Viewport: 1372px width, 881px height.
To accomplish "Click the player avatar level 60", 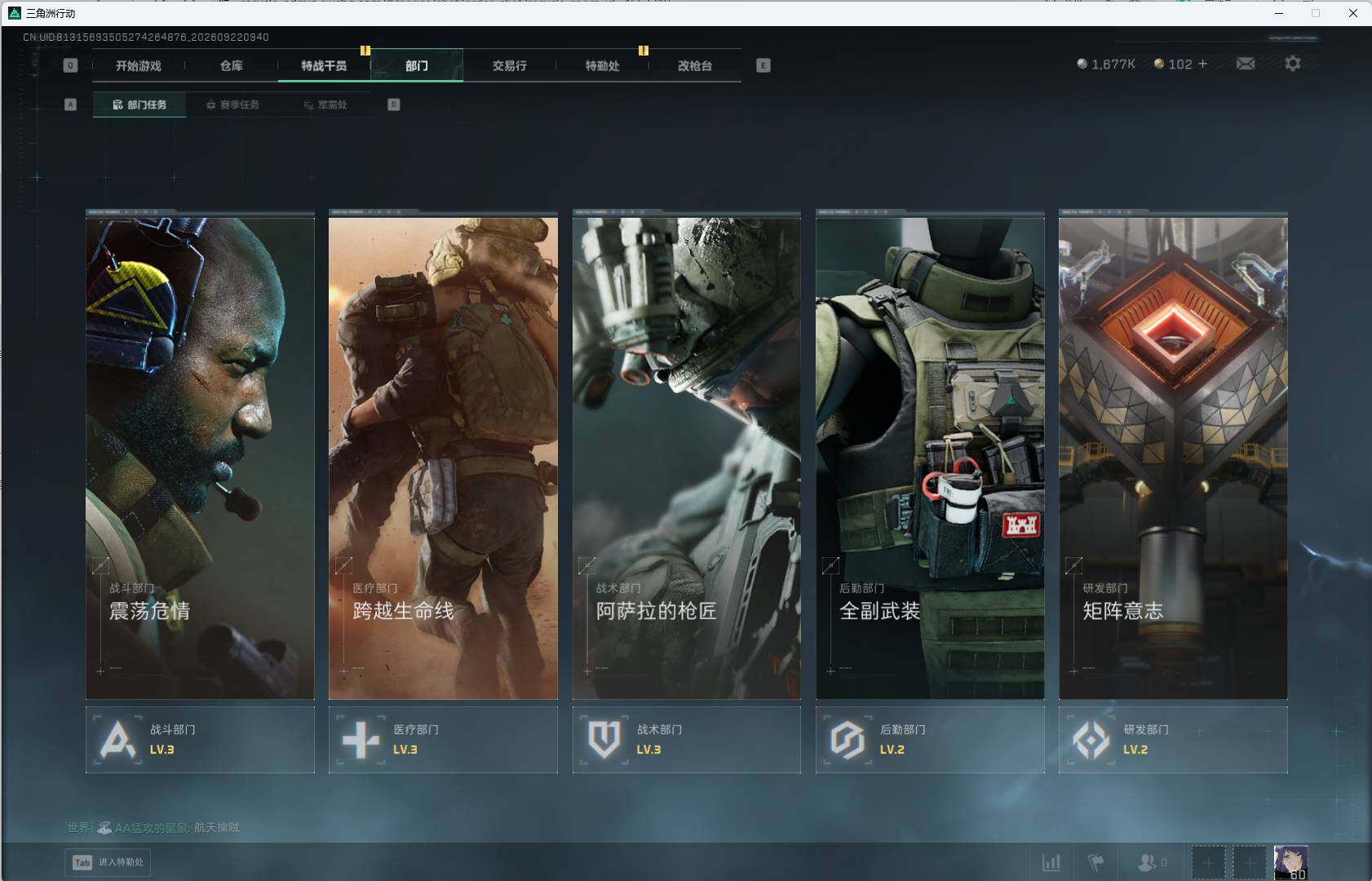I will (x=1291, y=863).
